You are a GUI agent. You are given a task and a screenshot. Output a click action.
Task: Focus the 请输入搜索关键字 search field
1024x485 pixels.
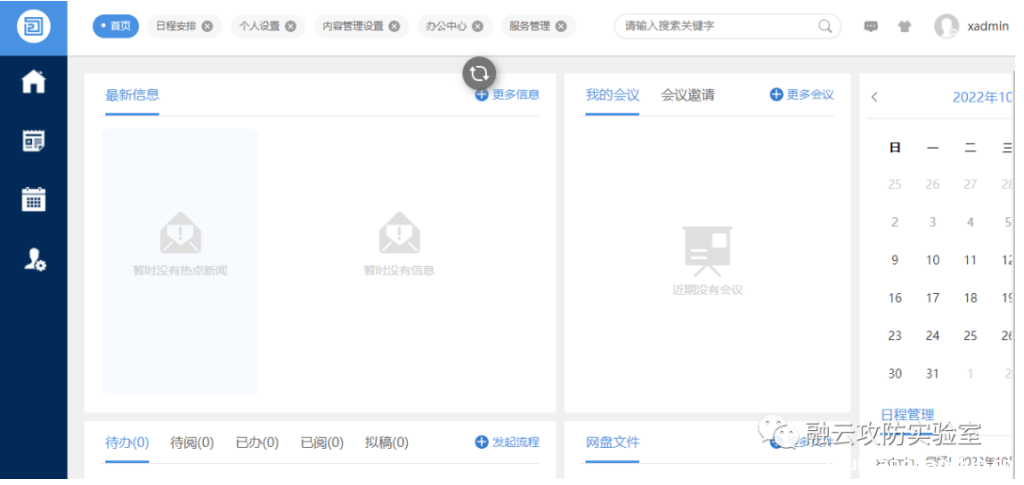[x=728, y=26]
